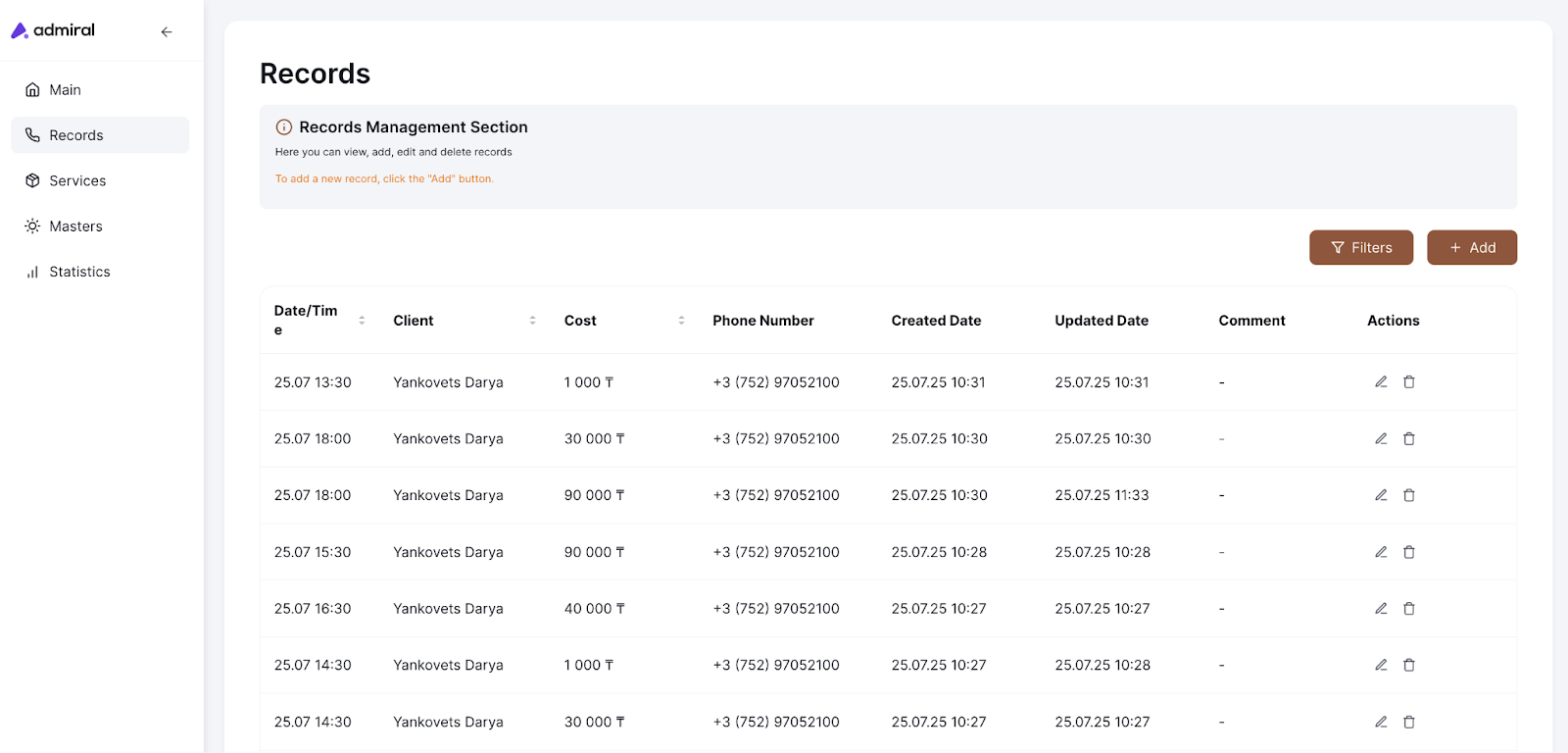Click pencil icon for 40 000 ₸ record
The height and width of the screenshot is (753, 1568).
1381,609
